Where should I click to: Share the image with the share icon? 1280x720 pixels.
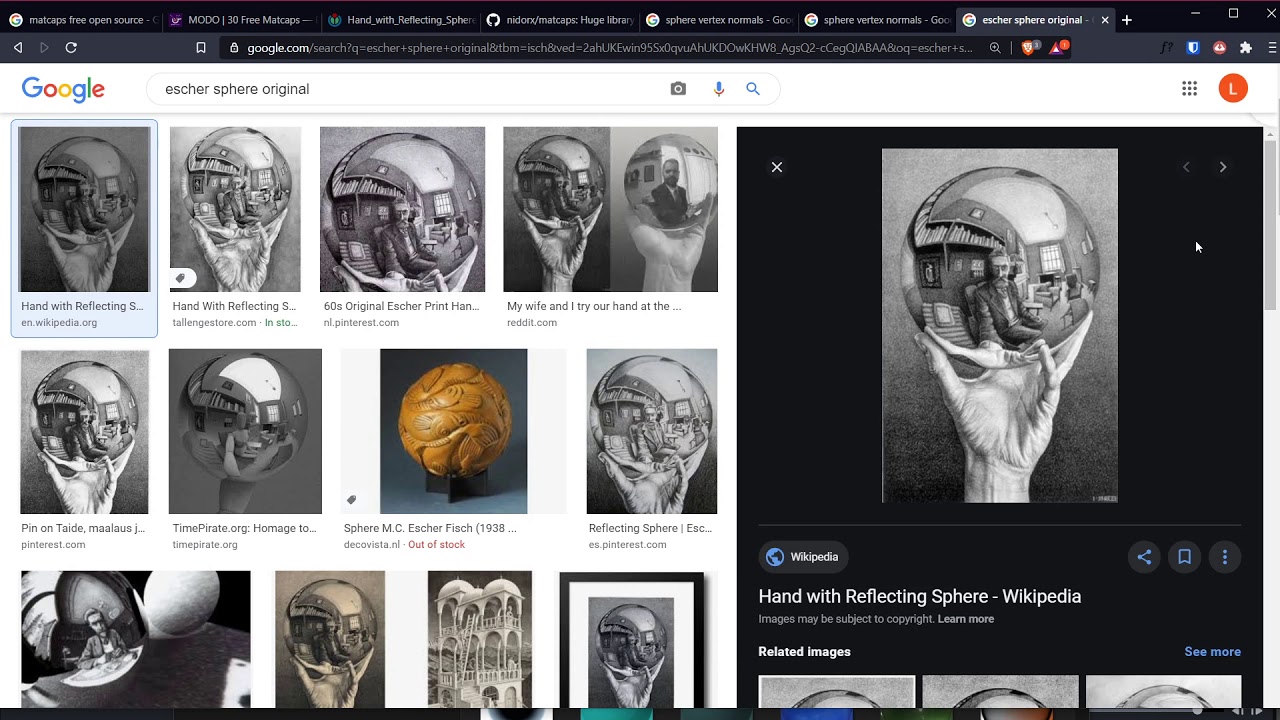click(x=1144, y=557)
